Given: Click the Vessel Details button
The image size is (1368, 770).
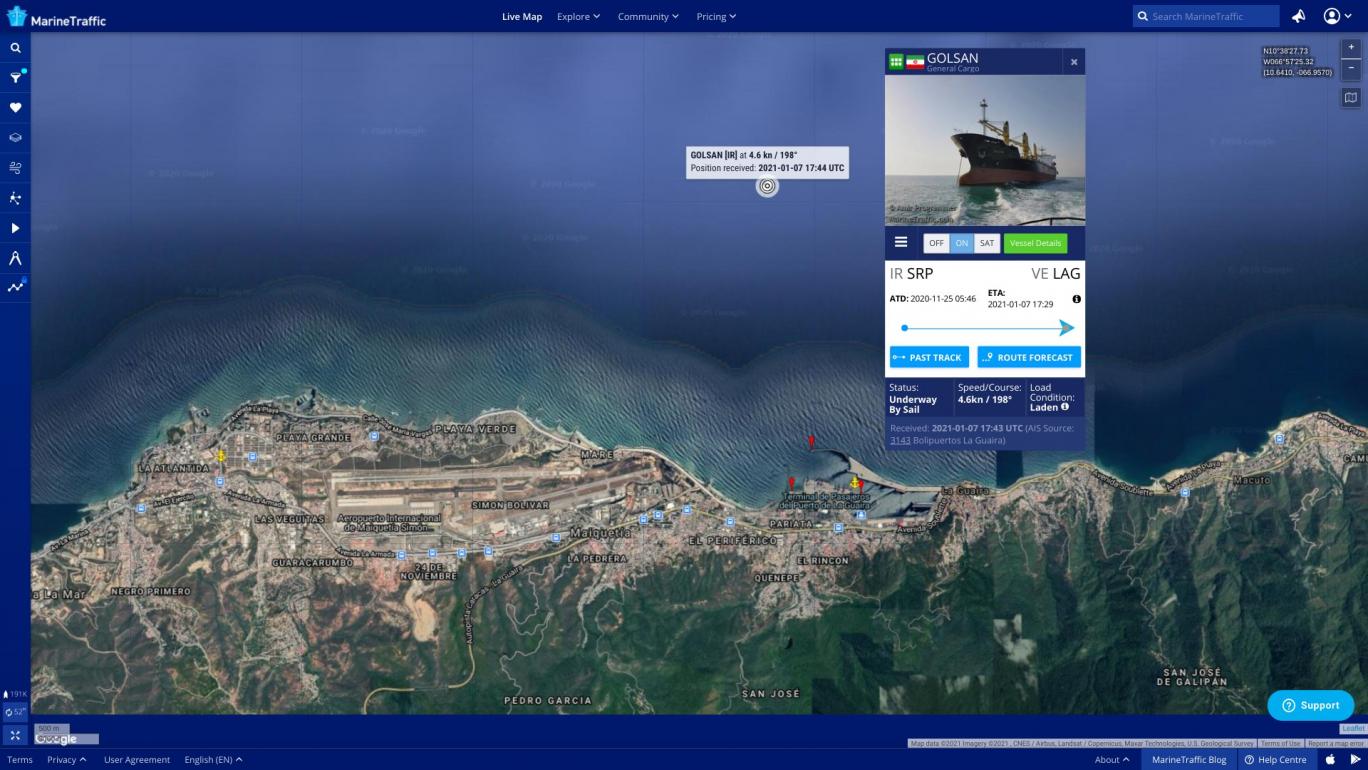Looking at the screenshot, I should pos(1035,243).
